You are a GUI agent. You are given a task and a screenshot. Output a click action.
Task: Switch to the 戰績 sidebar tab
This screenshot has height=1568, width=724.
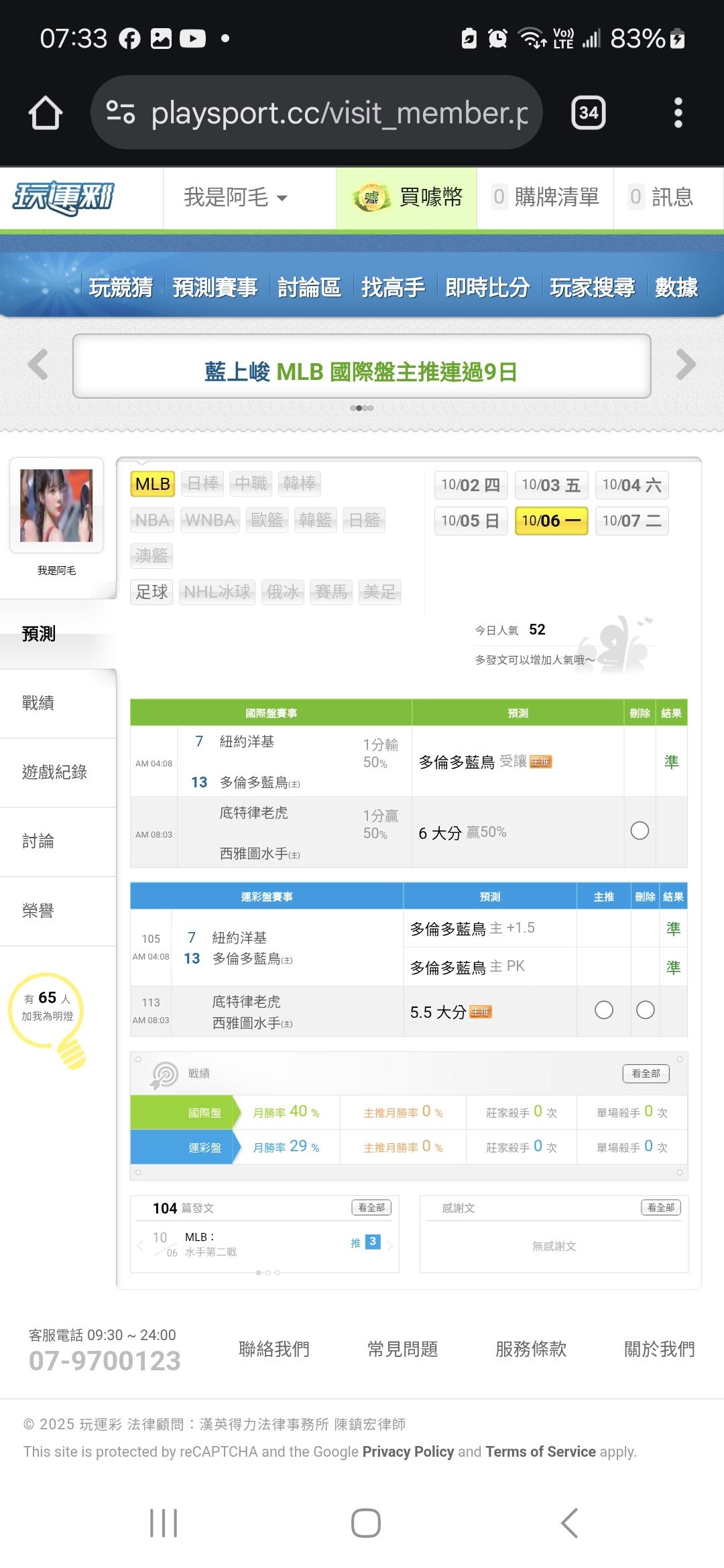tap(38, 703)
